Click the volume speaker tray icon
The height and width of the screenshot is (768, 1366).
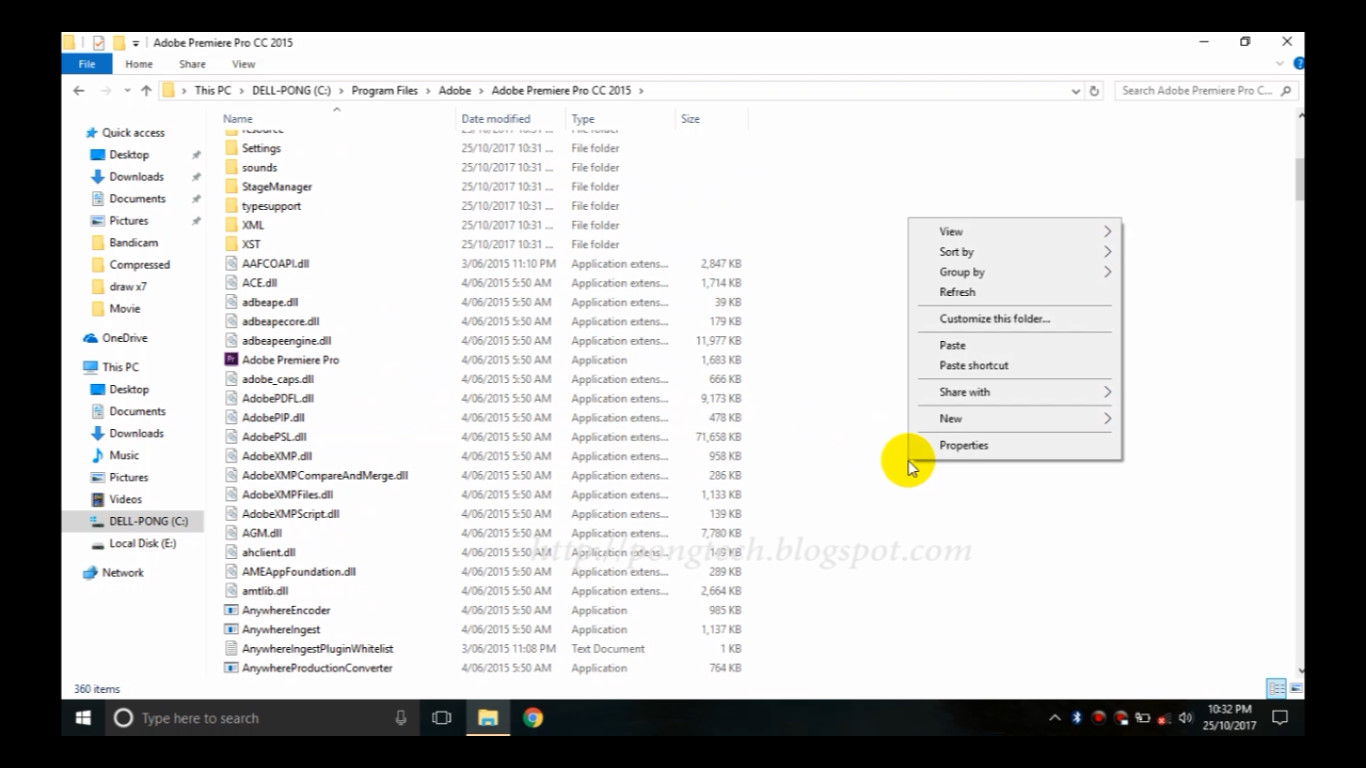click(x=1186, y=718)
